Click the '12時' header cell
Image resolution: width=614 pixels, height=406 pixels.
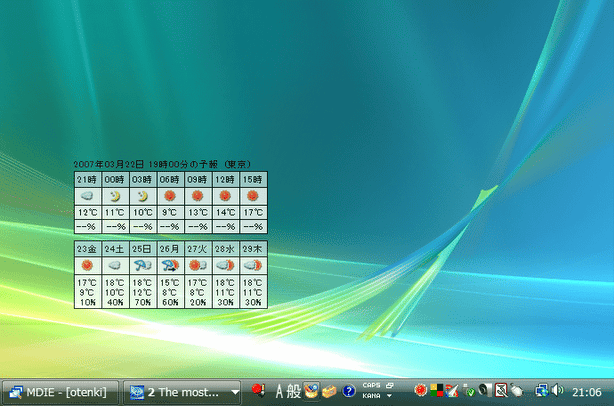225,180
